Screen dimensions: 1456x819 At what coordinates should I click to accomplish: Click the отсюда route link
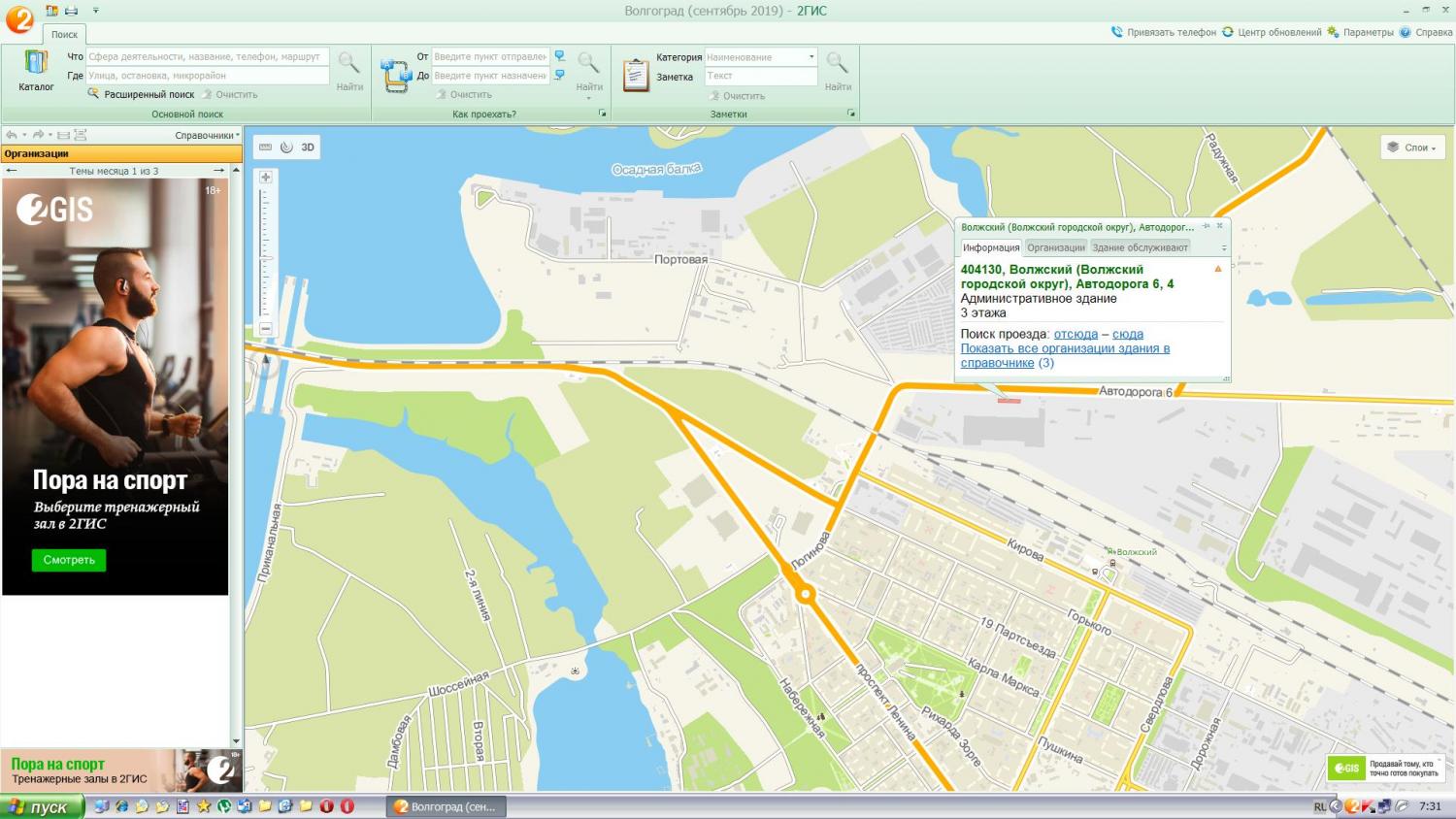(1075, 334)
